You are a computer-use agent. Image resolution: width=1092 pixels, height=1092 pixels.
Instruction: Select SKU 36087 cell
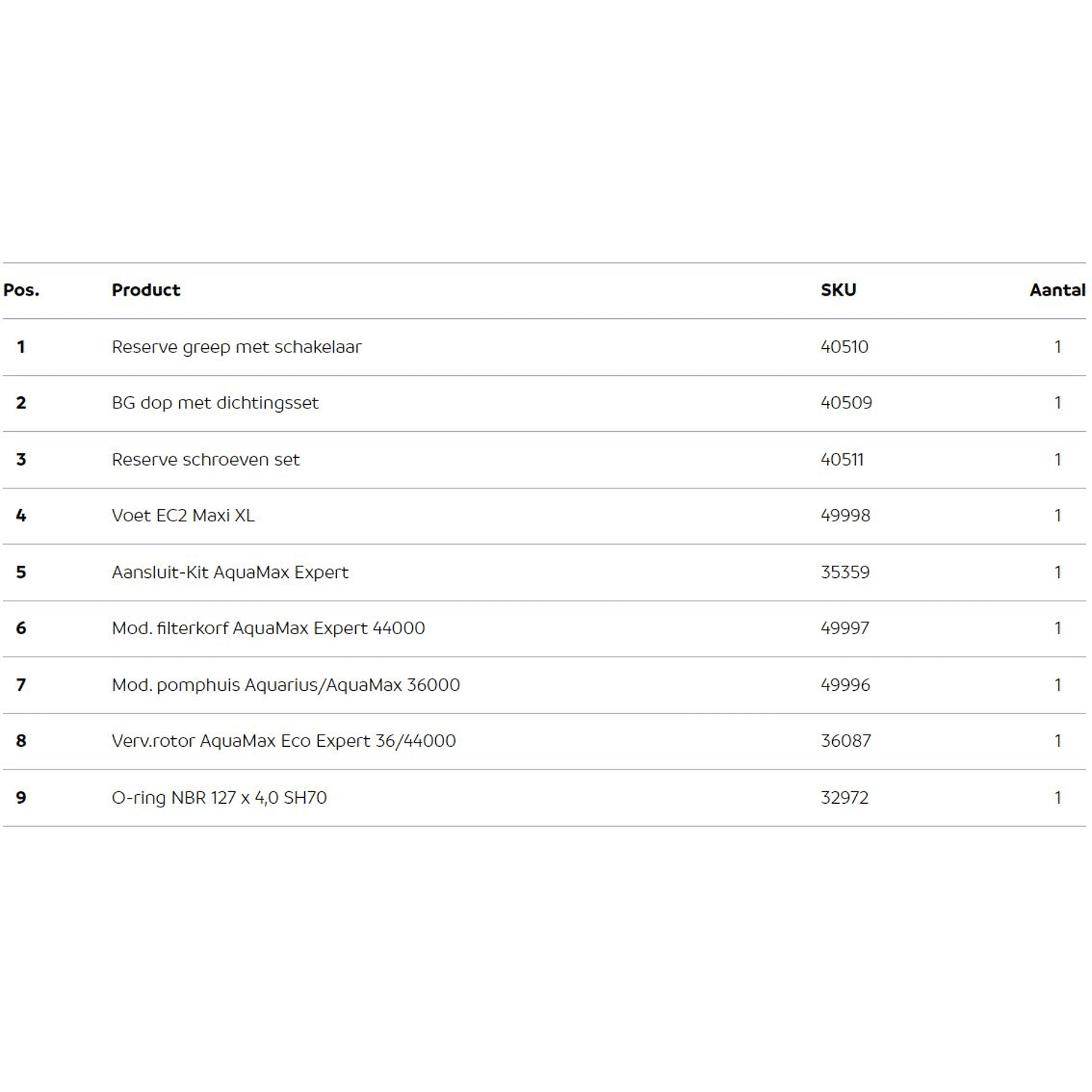click(845, 741)
